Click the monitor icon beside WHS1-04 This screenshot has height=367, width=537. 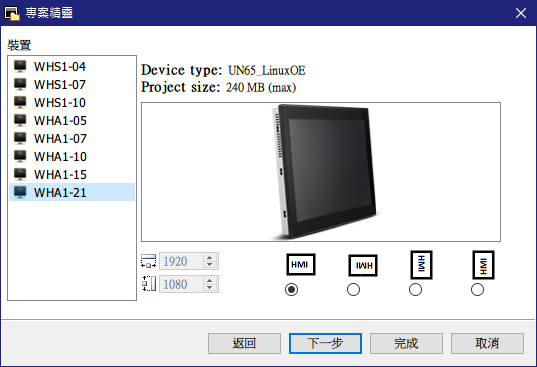click(20, 66)
